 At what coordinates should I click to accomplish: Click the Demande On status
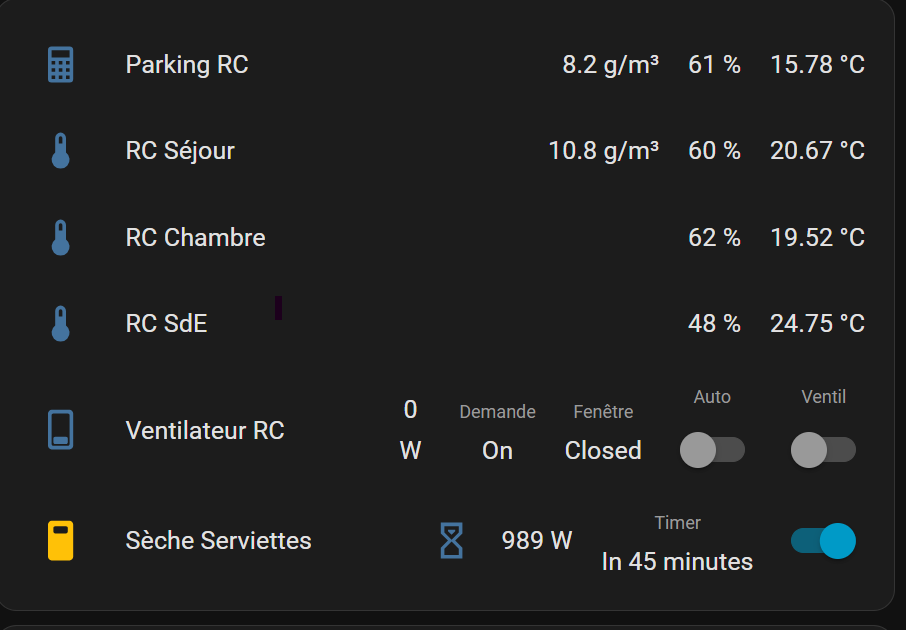[x=497, y=450]
